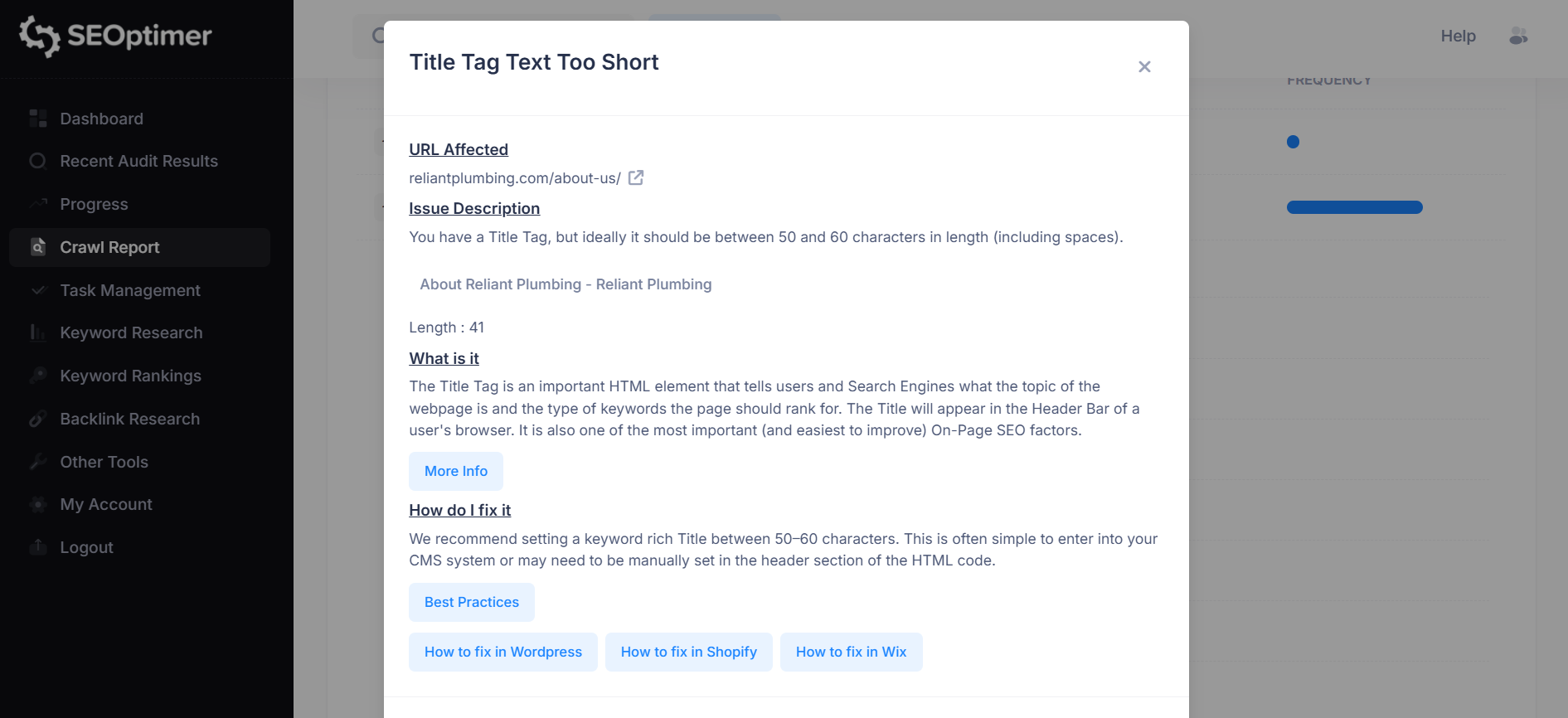This screenshot has height=718, width=1568.
Task: Click the Backlink Research chain icon
Action: [x=38, y=419]
